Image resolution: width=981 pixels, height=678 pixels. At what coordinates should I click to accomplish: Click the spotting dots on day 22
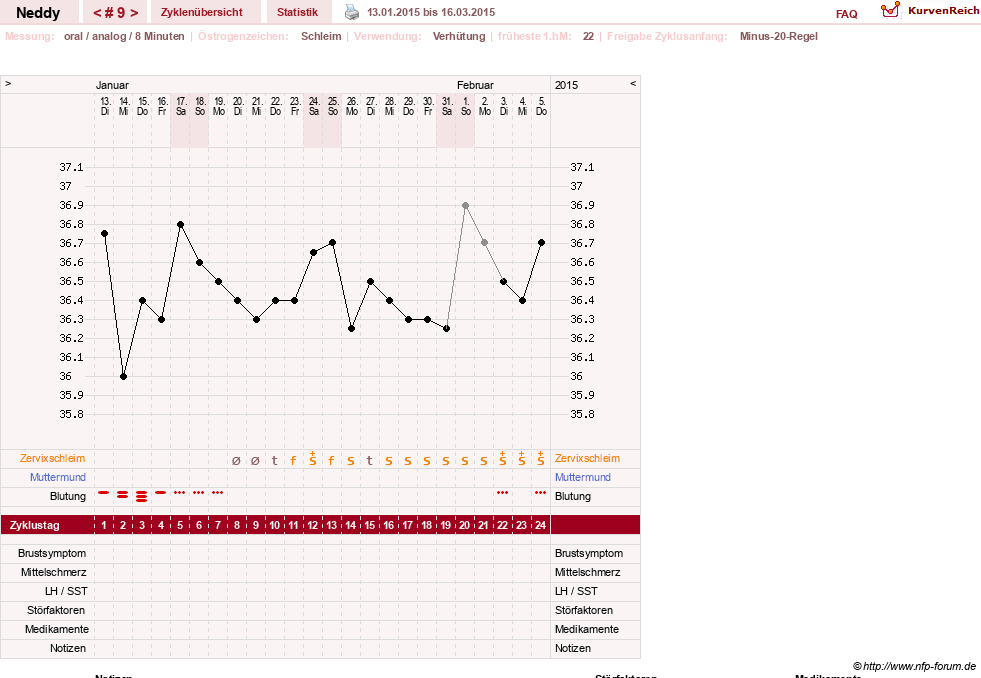pyautogui.click(x=502, y=493)
